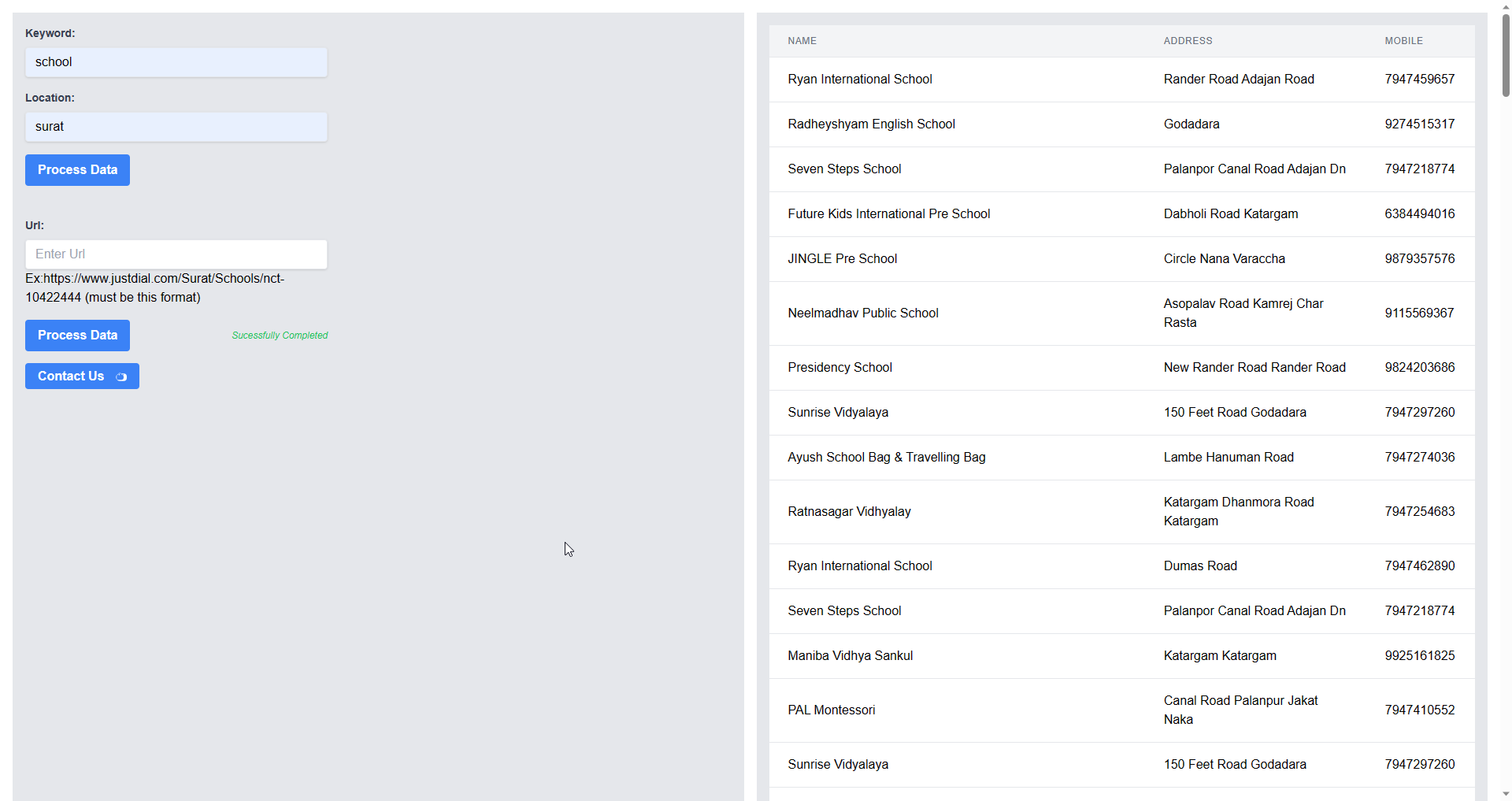The image size is (1512, 801).
Task: Select 'PAL Montessori' name cell
Action: [x=831, y=710]
